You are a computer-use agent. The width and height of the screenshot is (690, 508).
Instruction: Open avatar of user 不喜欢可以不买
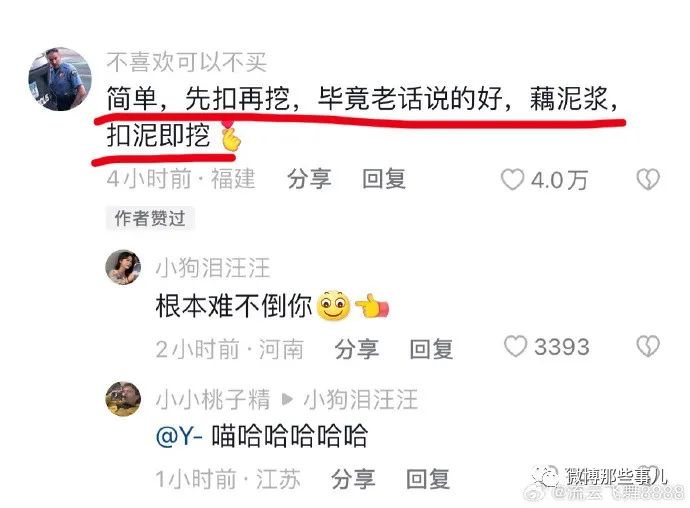[x=60, y=79]
